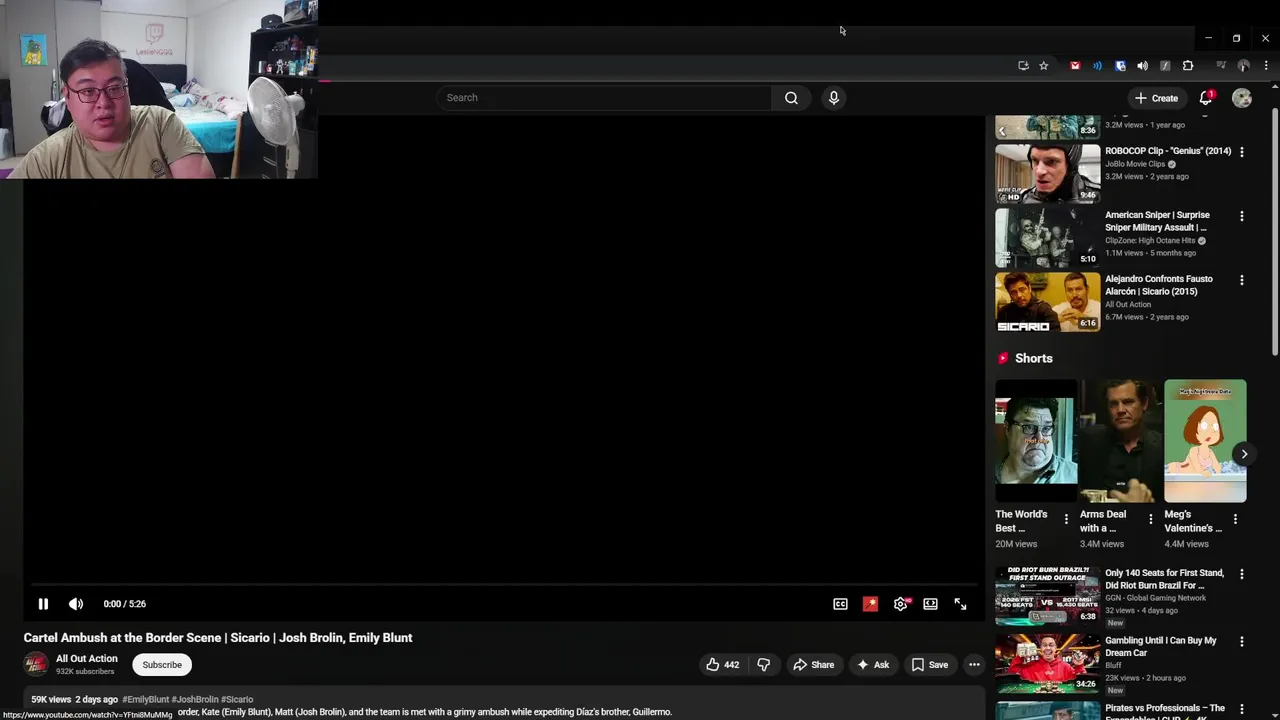
Task: Focus the YouTube search field
Action: pos(604,98)
